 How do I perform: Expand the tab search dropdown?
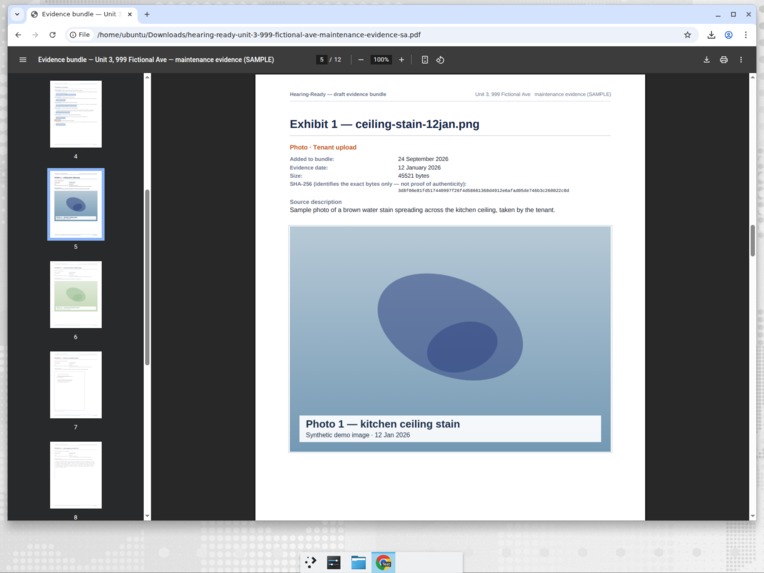pos(17,14)
